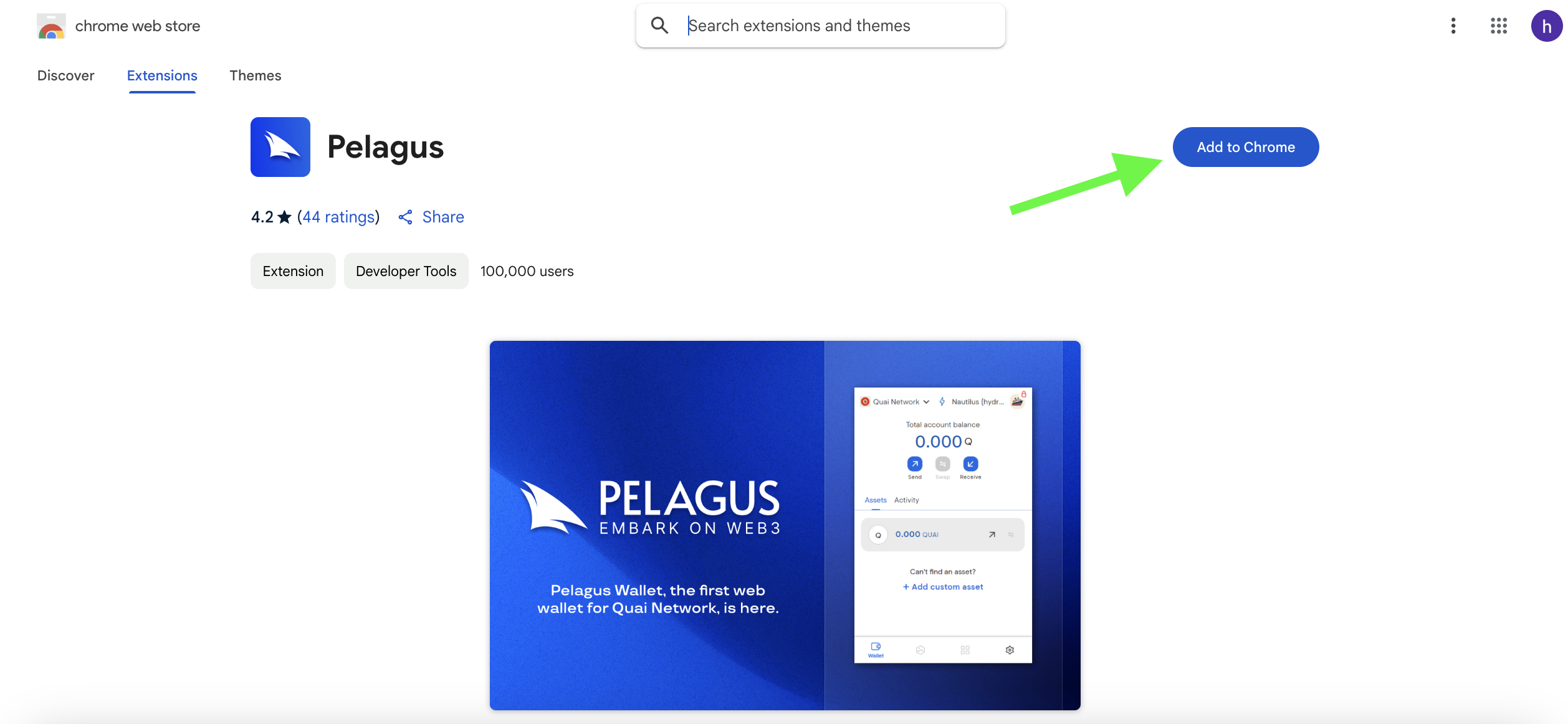Screen dimensions: 1568x724
Task: Open the Themes tab
Action: click(x=256, y=75)
